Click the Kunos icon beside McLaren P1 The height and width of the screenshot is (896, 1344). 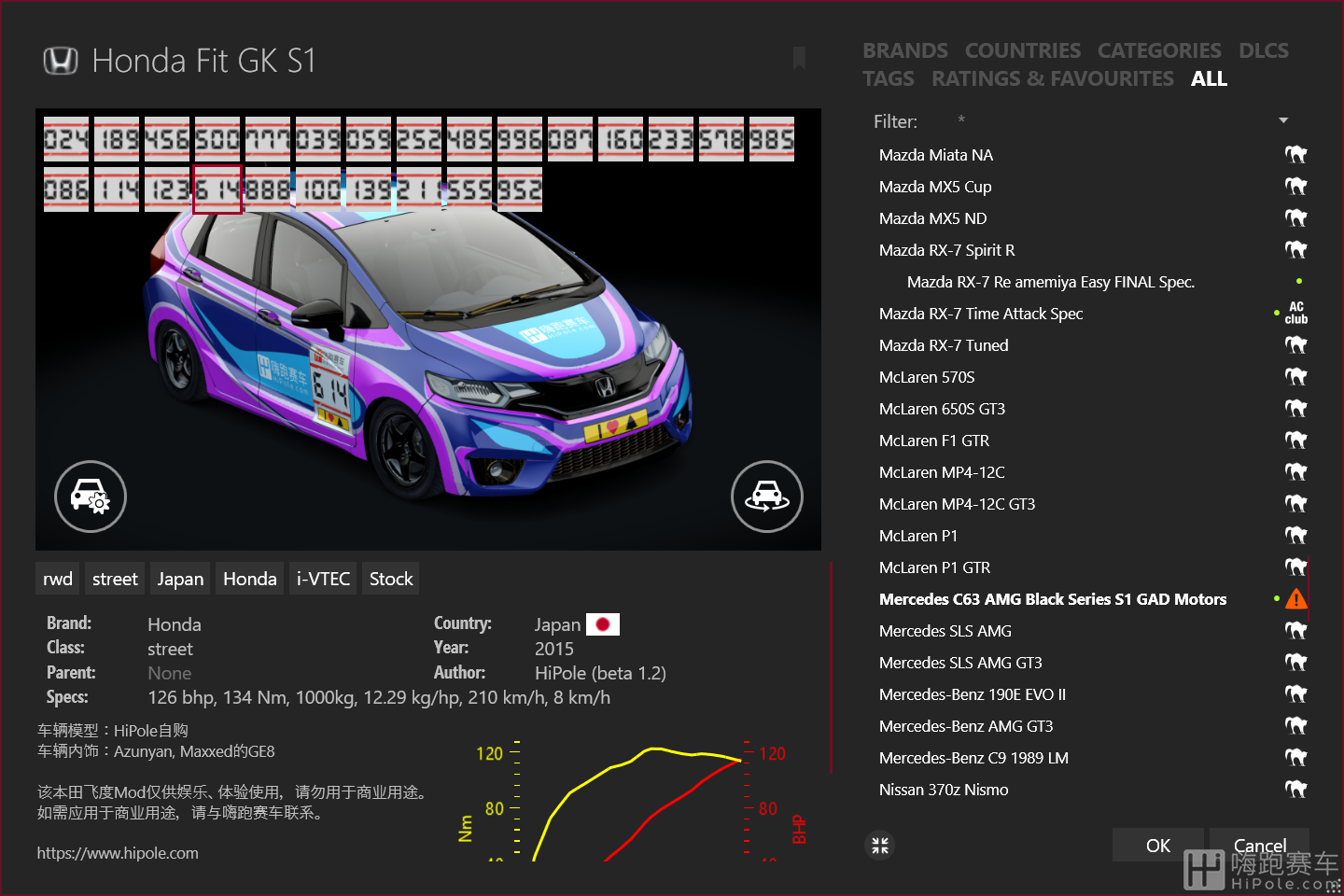point(1295,536)
